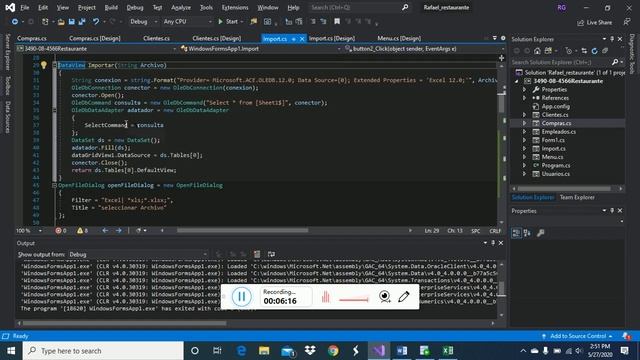Screen dimensions: 640x360
Task: Open the Debug menu
Action: click(x=135, y=7)
